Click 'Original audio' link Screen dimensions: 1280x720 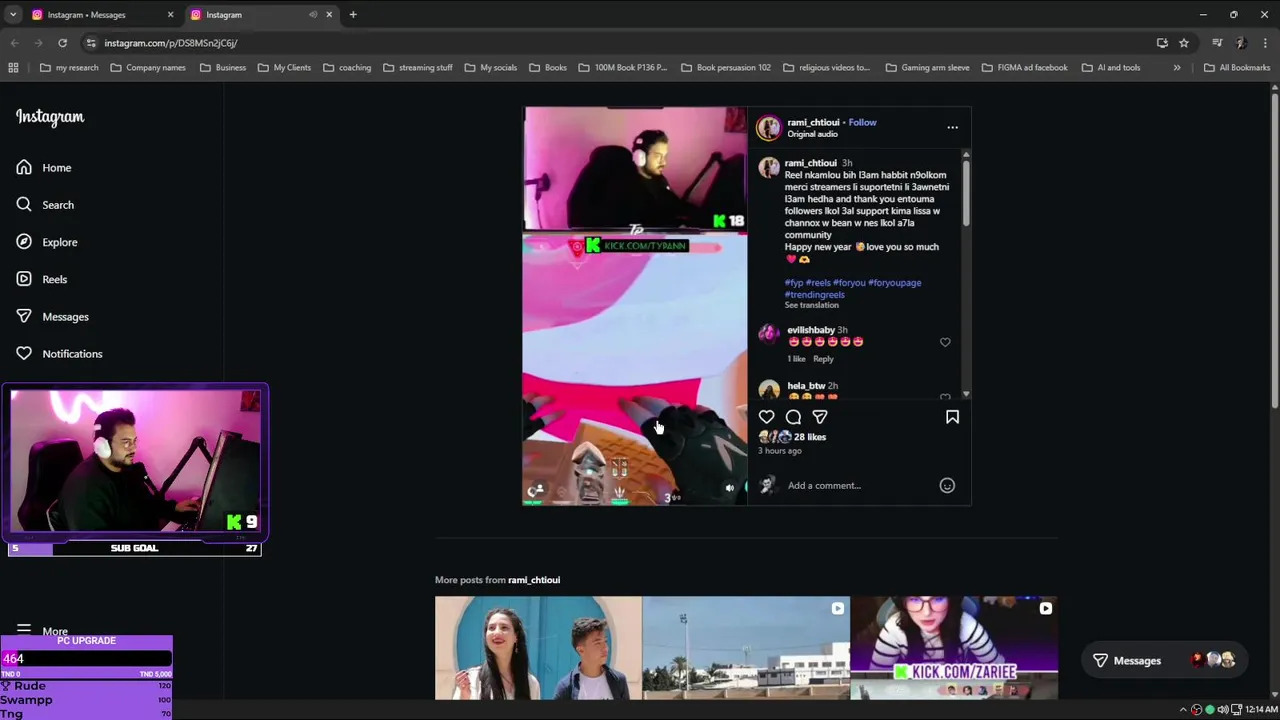coord(812,134)
